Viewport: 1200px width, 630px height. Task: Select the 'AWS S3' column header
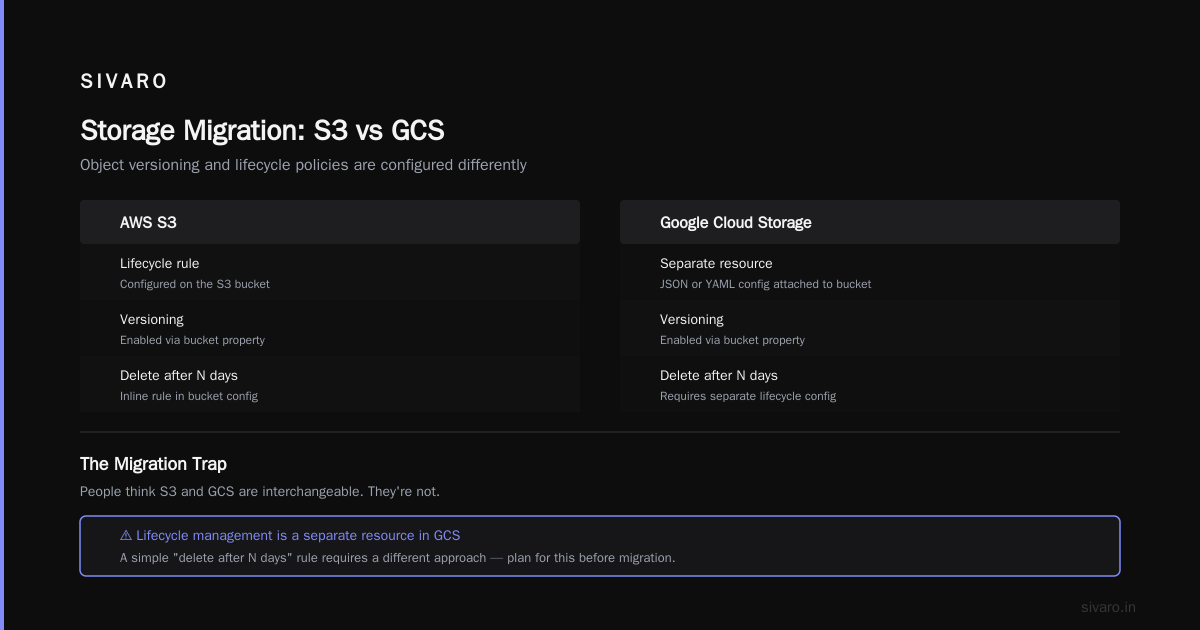pyautogui.click(x=330, y=222)
